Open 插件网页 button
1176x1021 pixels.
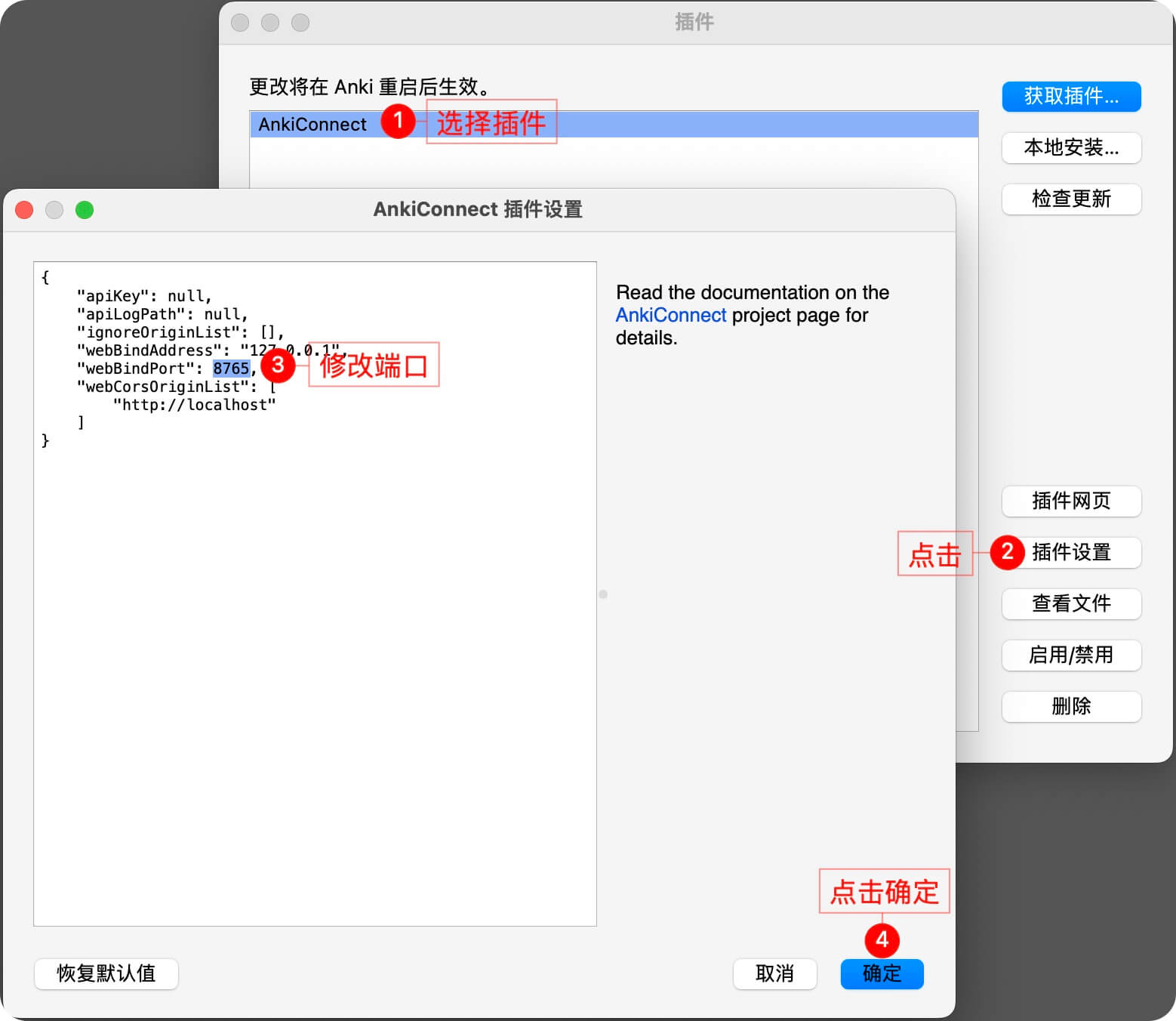(x=1071, y=501)
